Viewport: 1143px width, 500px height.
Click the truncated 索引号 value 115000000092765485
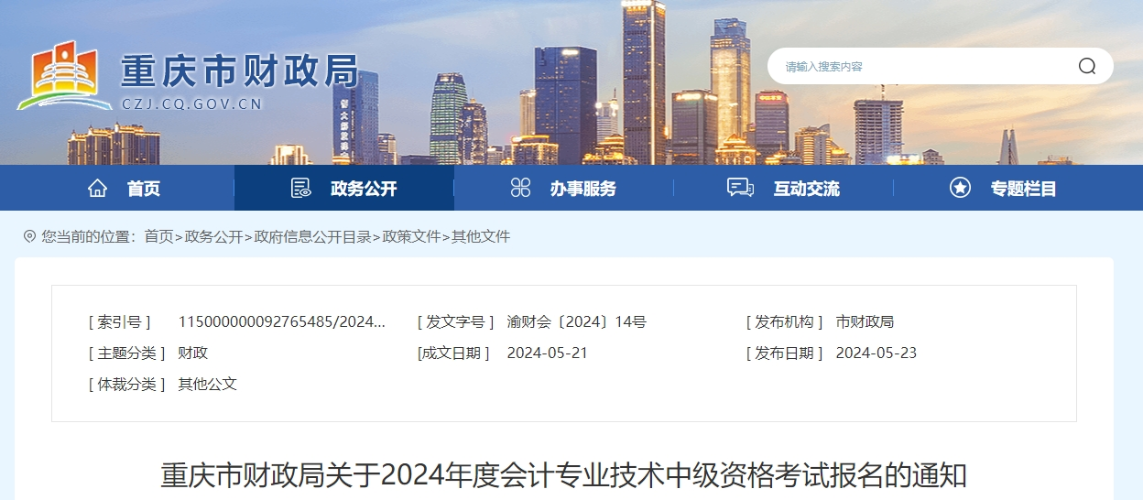[x=281, y=322]
